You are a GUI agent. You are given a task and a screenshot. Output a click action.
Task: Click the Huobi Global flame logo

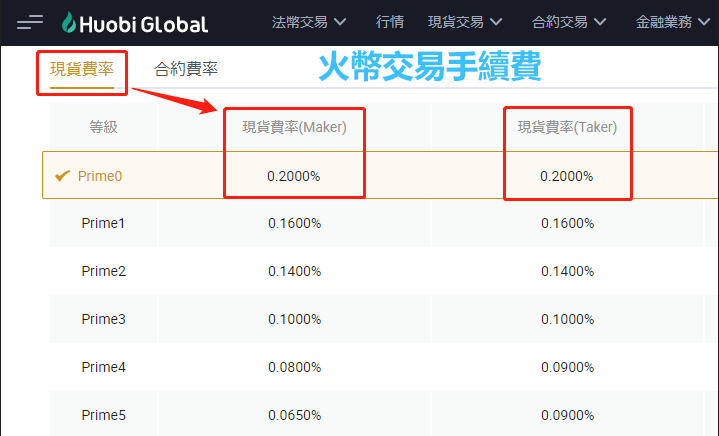(x=69, y=23)
